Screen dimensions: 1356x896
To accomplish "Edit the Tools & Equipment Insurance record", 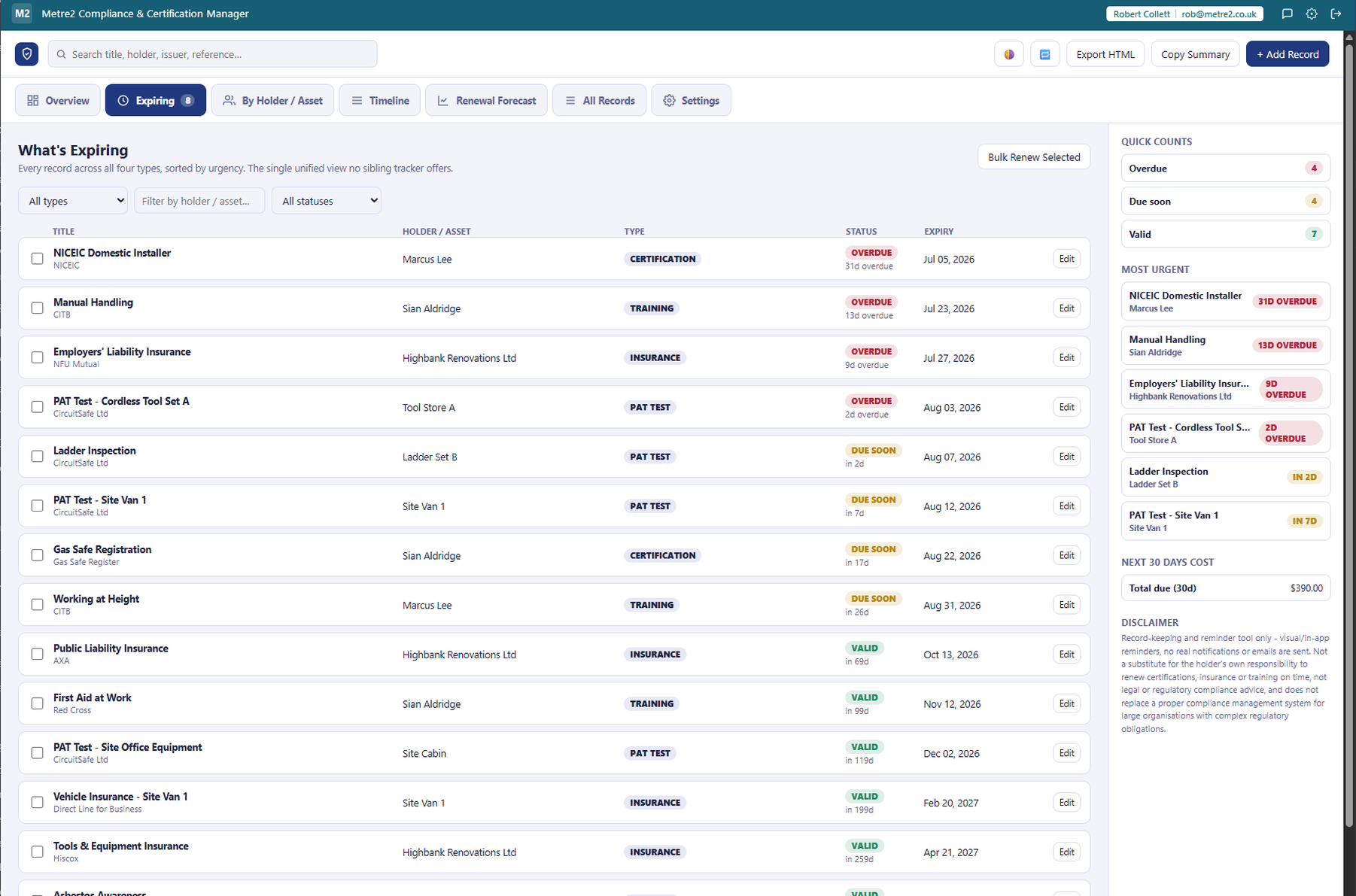I will click(x=1066, y=852).
